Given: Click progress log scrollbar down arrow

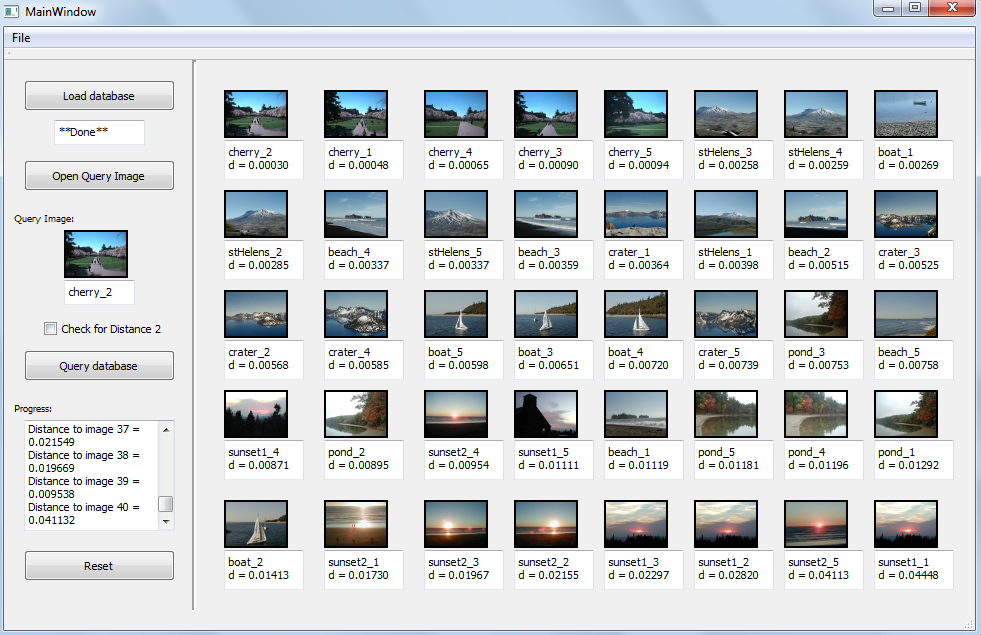Looking at the screenshot, I should (x=167, y=522).
